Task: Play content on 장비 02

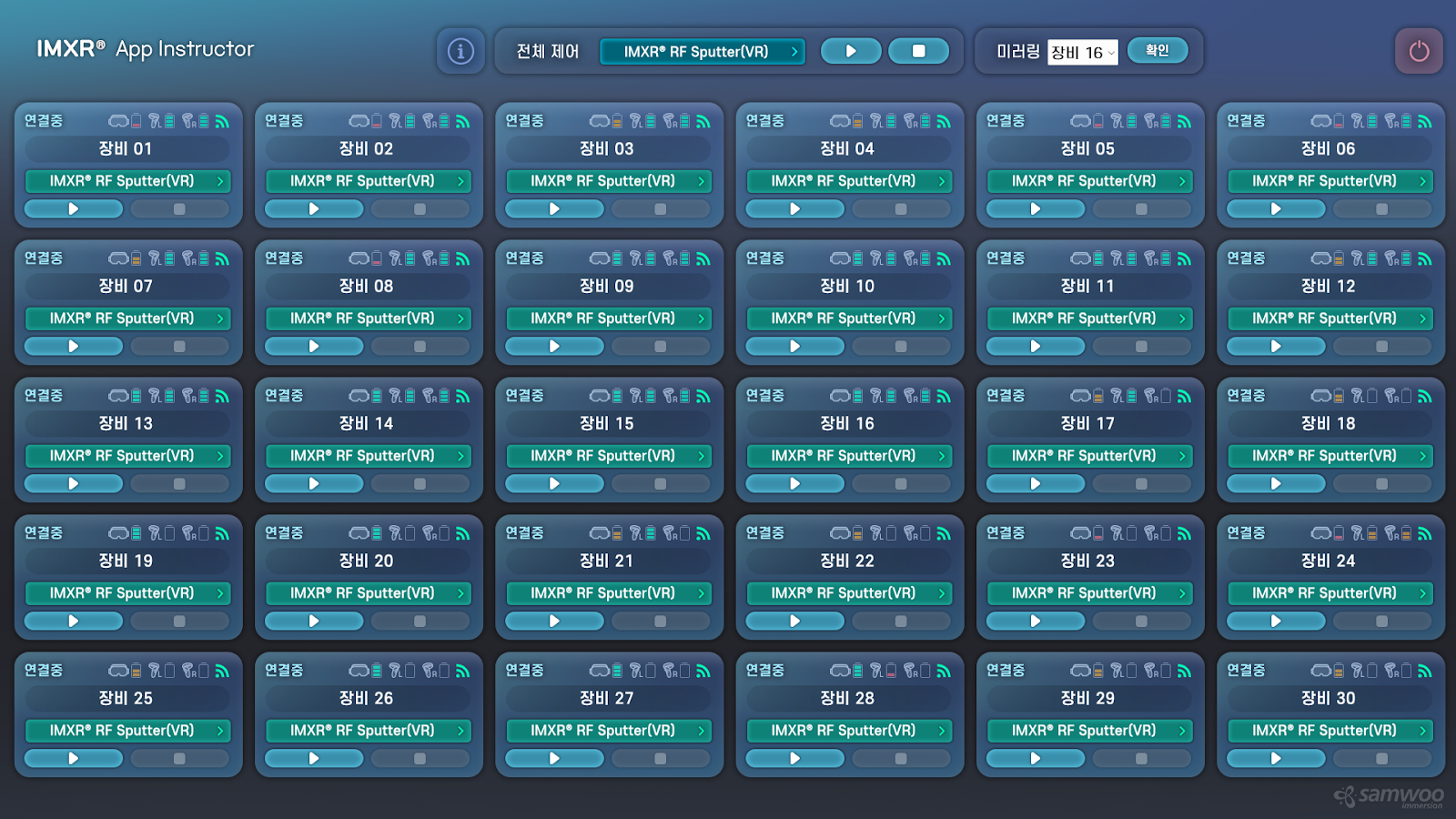Action: [x=314, y=209]
